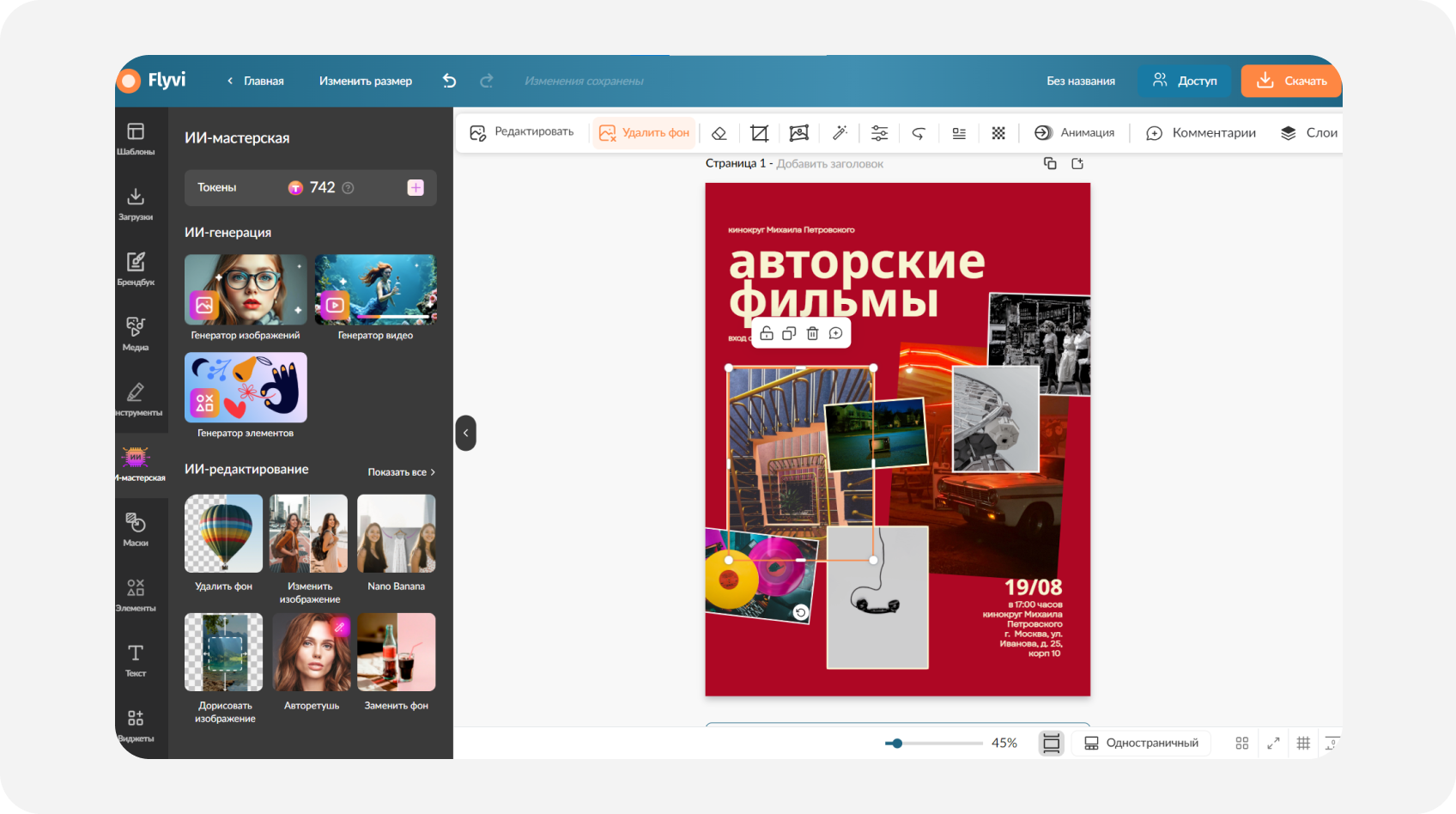Click Изменить размер in the header

[x=366, y=81]
